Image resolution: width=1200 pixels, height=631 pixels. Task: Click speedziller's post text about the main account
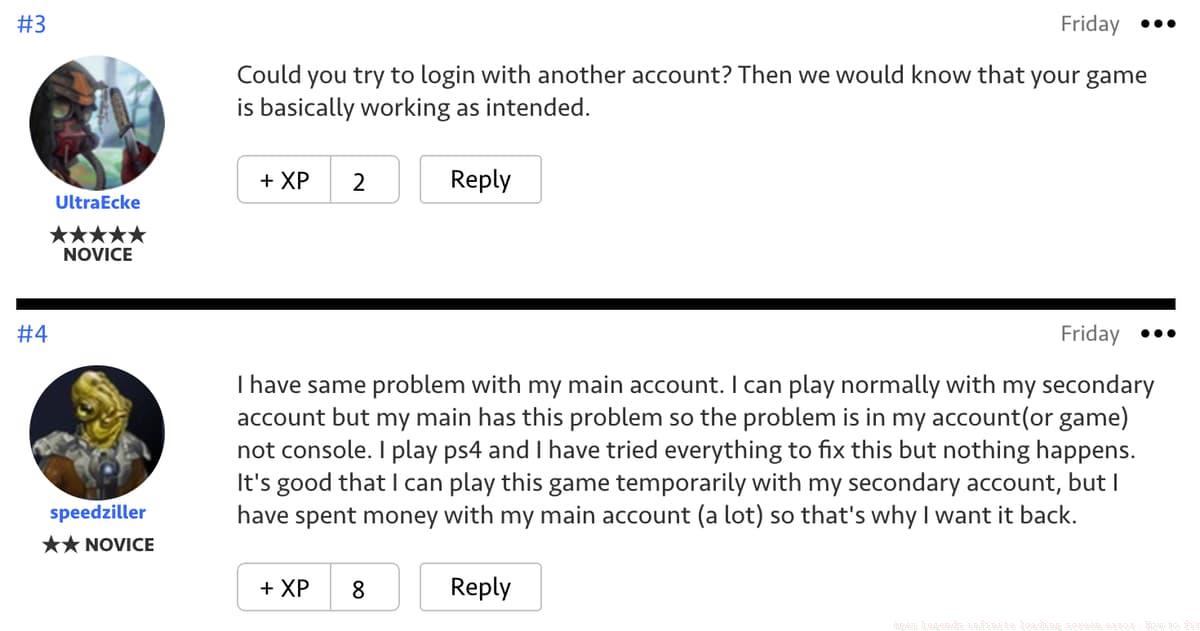tap(695, 450)
